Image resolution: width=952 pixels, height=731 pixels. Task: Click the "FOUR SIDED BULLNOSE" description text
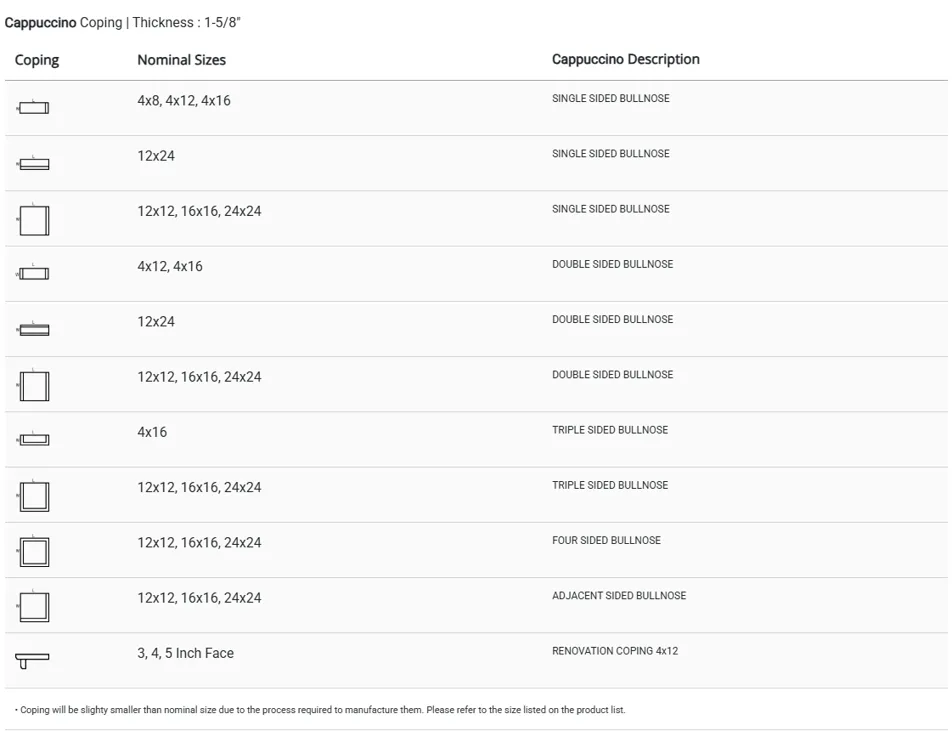606,541
